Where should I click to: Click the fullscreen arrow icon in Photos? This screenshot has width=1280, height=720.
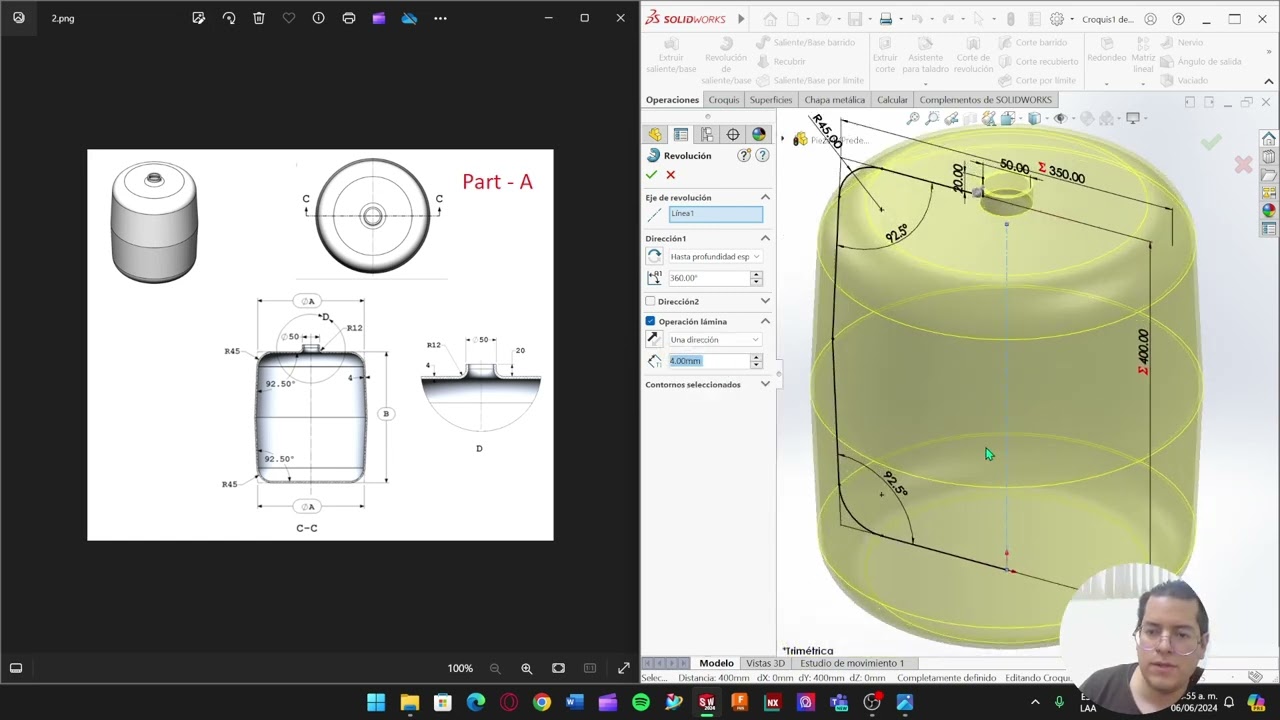[623, 668]
